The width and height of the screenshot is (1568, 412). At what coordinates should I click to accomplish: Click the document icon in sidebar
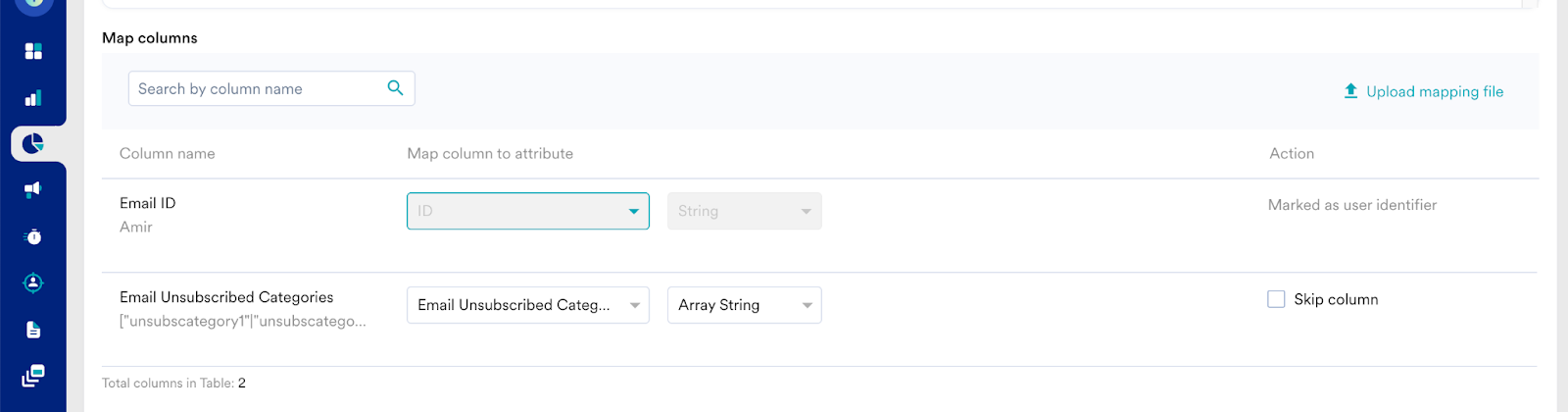click(33, 330)
